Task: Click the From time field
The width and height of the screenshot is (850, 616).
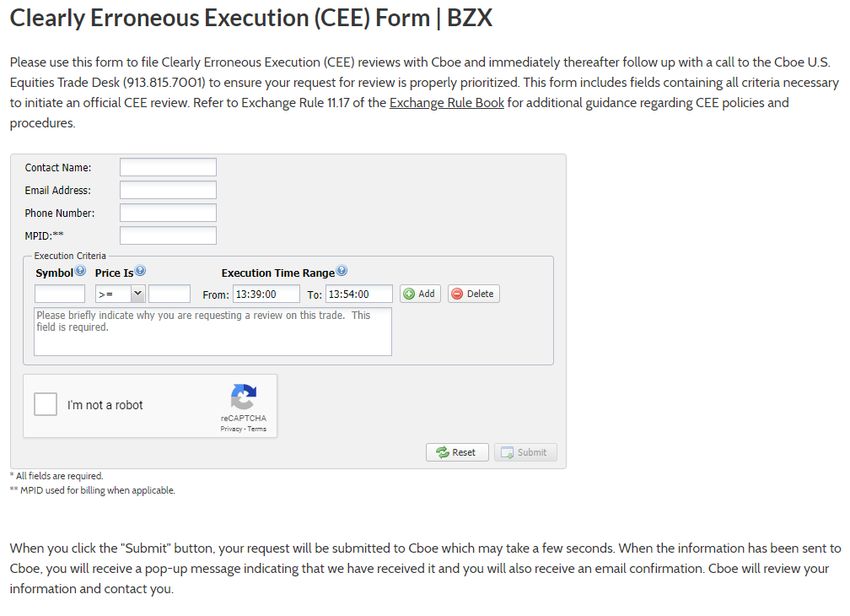Action: (x=266, y=294)
